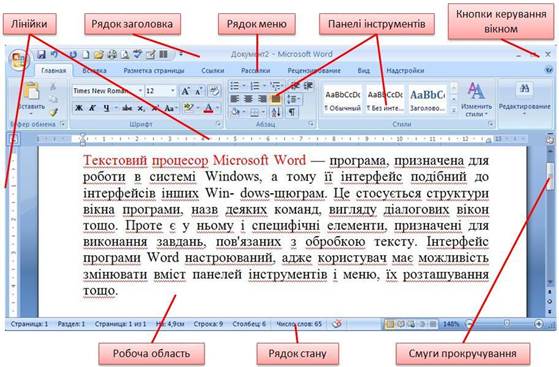Viewport: 559px width, 367px height.
Task: Apply strikethrough abc formatting
Action: click(x=127, y=108)
